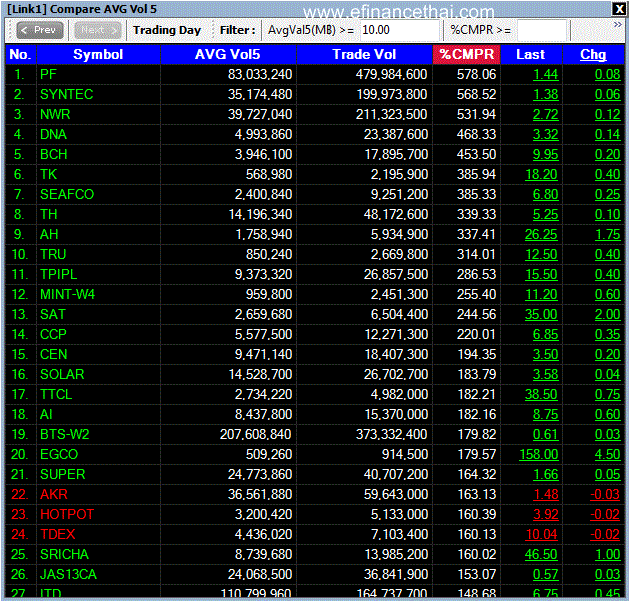Select symbol BCH
Viewport: 630px width, 602px height.
tap(53, 155)
